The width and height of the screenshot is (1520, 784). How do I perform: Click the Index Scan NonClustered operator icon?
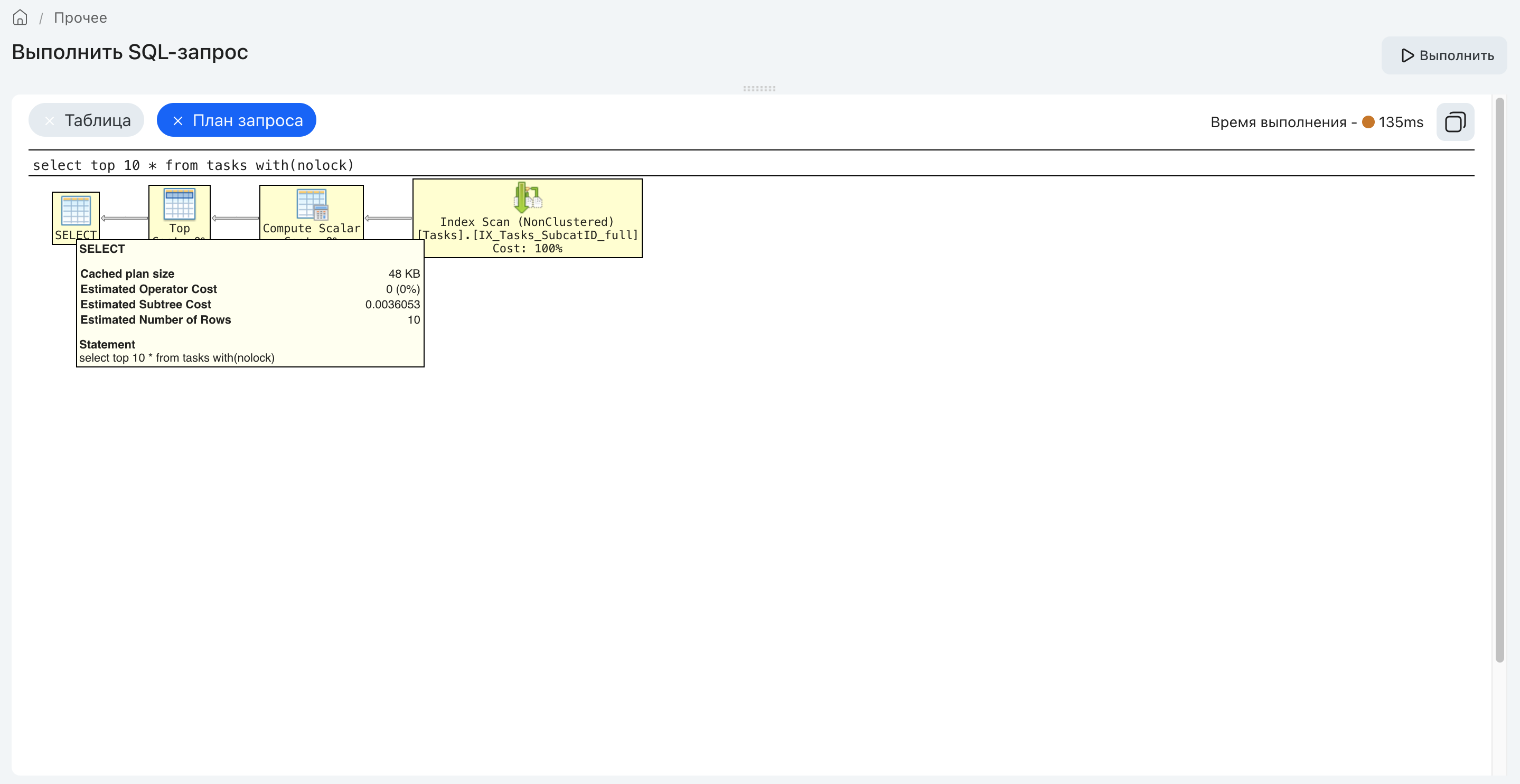[527, 197]
